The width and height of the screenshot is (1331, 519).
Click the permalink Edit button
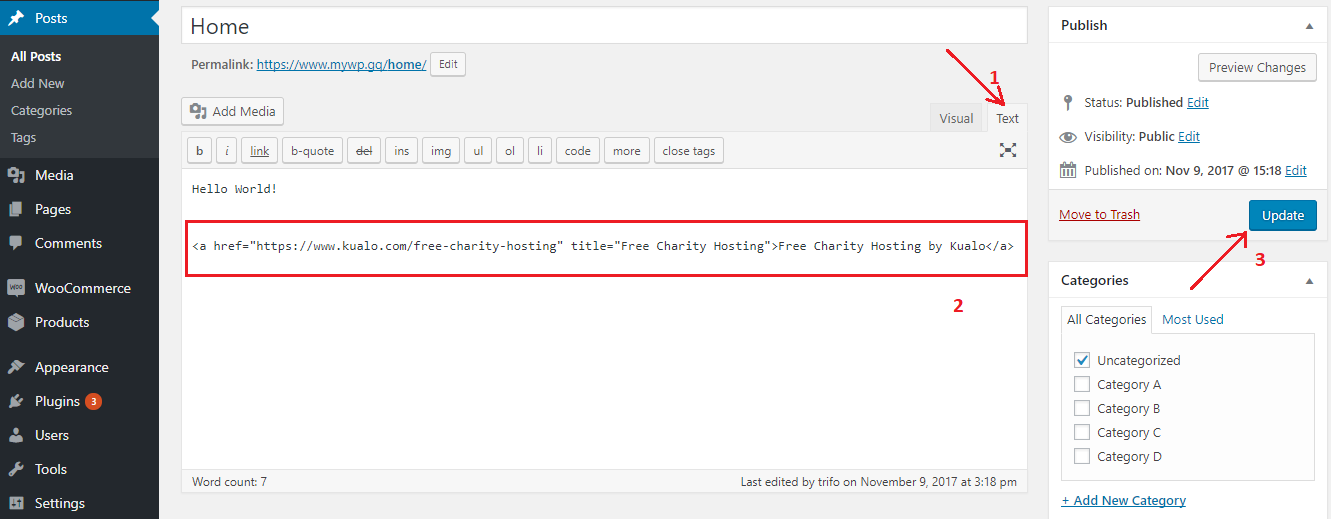pyautogui.click(x=448, y=64)
